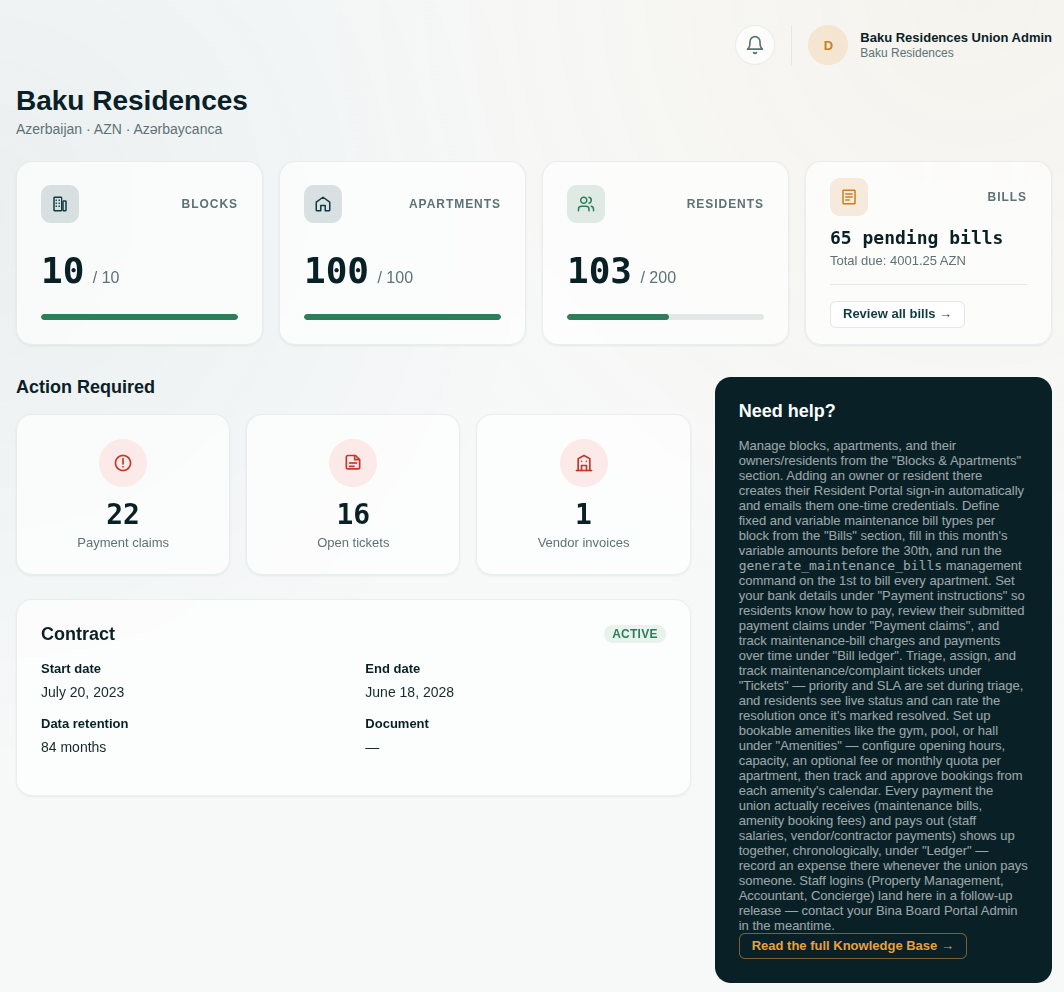
Task: Click the Payment claims alert icon
Action: point(123,463)
